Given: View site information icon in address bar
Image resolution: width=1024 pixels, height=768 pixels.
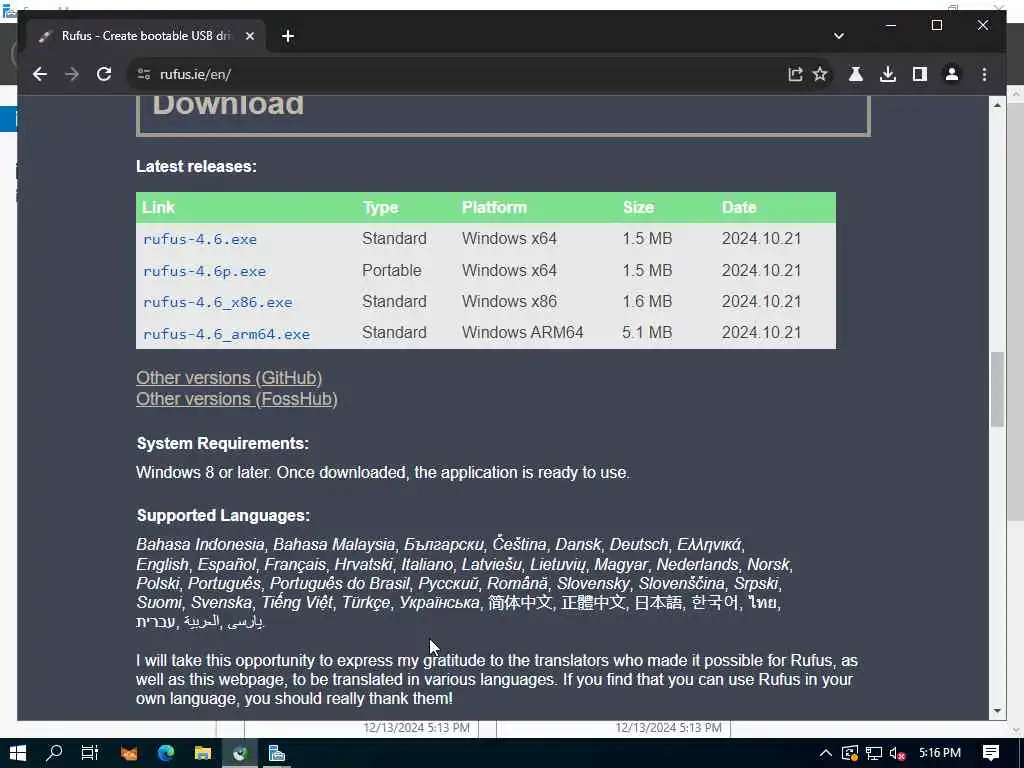Looking at the screenshot, I should [x=144, y=74].
